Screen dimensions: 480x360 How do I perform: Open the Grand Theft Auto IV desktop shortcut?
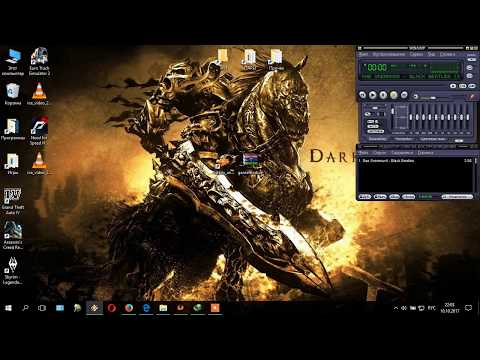point(13,200)
